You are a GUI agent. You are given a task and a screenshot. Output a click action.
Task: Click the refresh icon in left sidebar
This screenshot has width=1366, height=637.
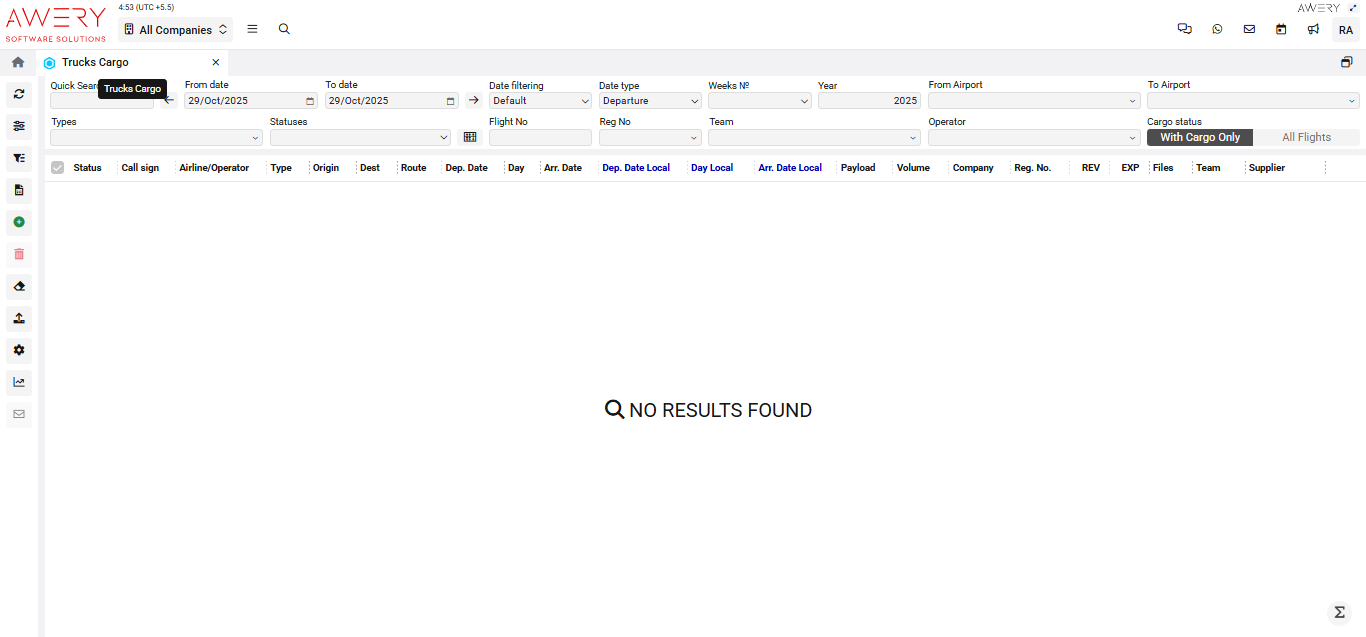pyautogui.click(x=18, y=94)
